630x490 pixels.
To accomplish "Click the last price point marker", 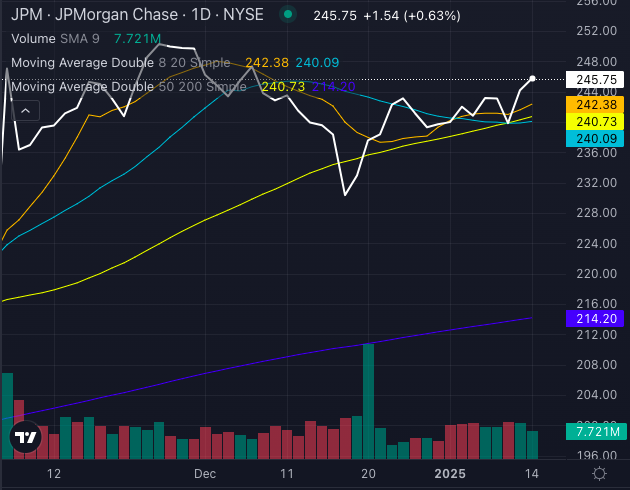I will pyautogui.click(x=532, y=78).
